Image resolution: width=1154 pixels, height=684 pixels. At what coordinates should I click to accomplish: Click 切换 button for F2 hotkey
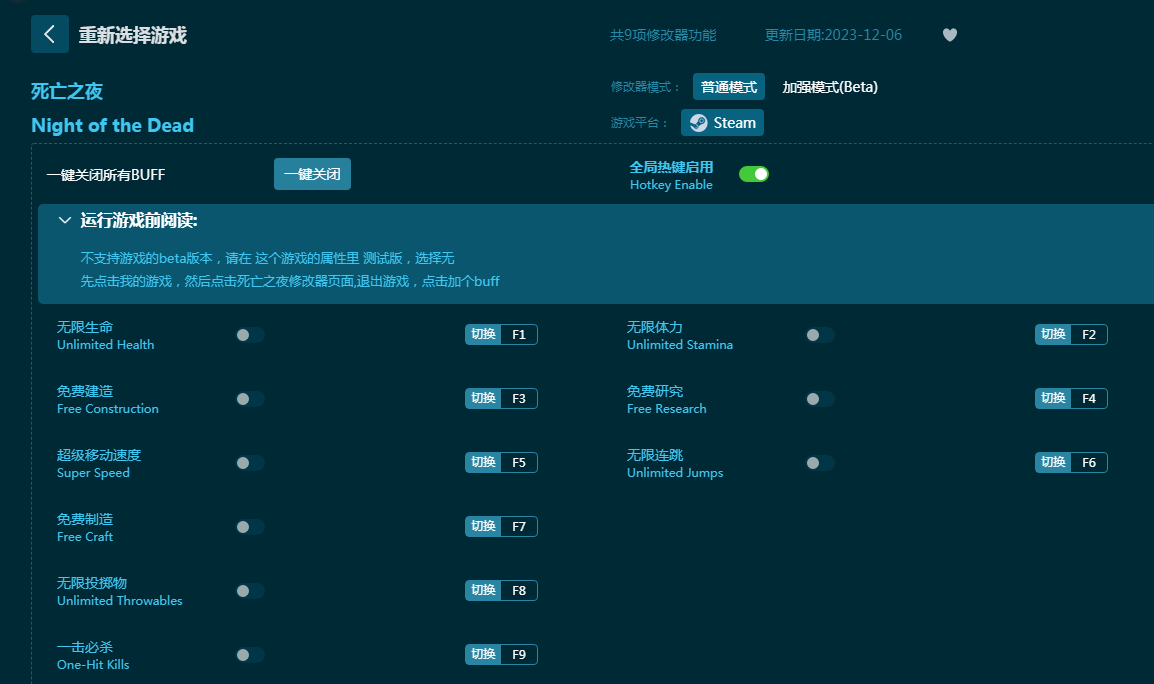pyautogui.click(x=1053, y=334)
